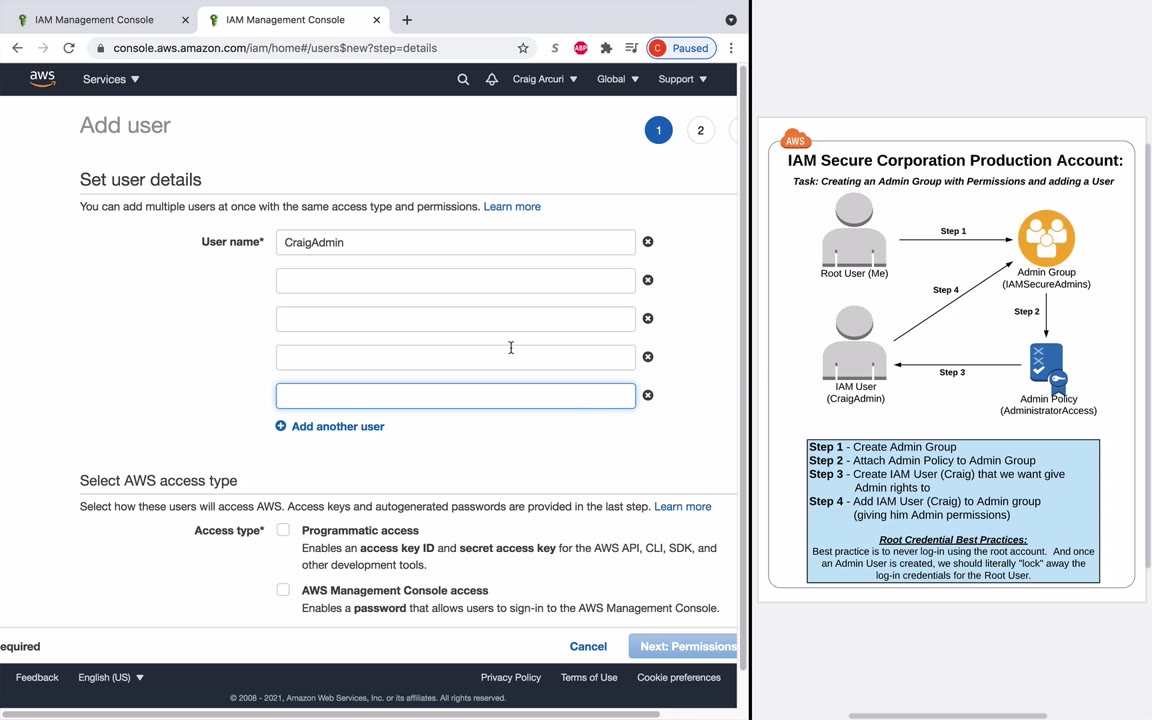Click the CraigAdmin user name field
This screenshot has width=1152, height=720.
(456, 242)
